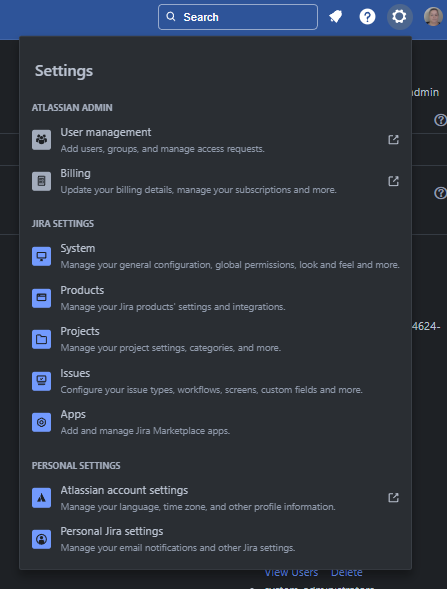Open System settings entry
This screenshot has height=589, width=447.
215,256
